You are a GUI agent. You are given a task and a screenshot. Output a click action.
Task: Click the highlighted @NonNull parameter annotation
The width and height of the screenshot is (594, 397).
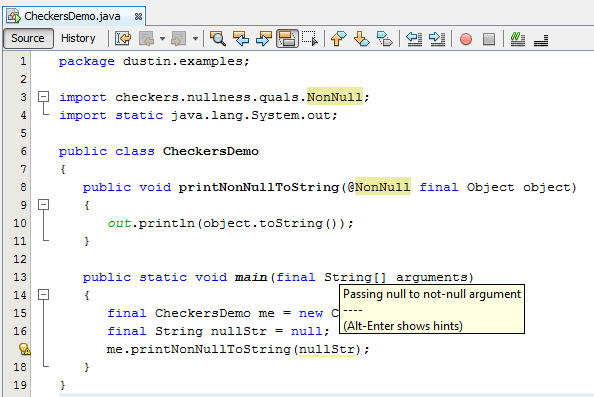(x=382, y=187)
